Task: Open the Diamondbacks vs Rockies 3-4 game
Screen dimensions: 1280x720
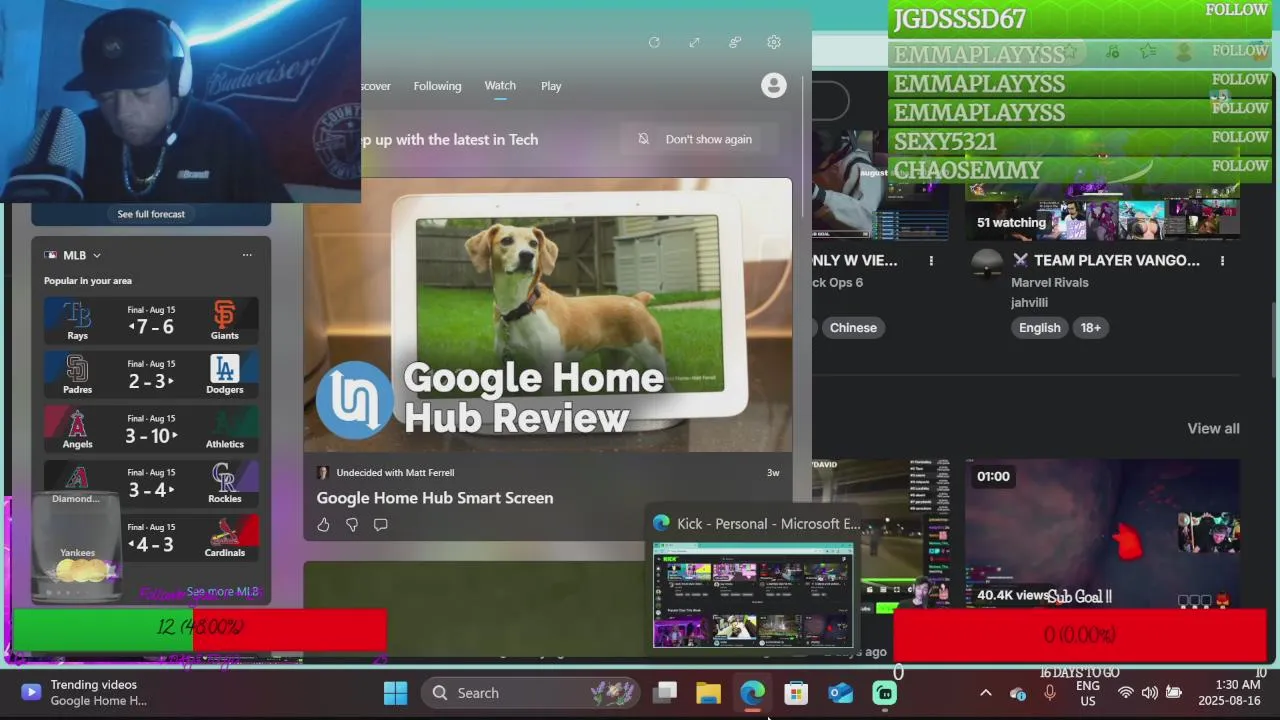Action: (151, 483)
